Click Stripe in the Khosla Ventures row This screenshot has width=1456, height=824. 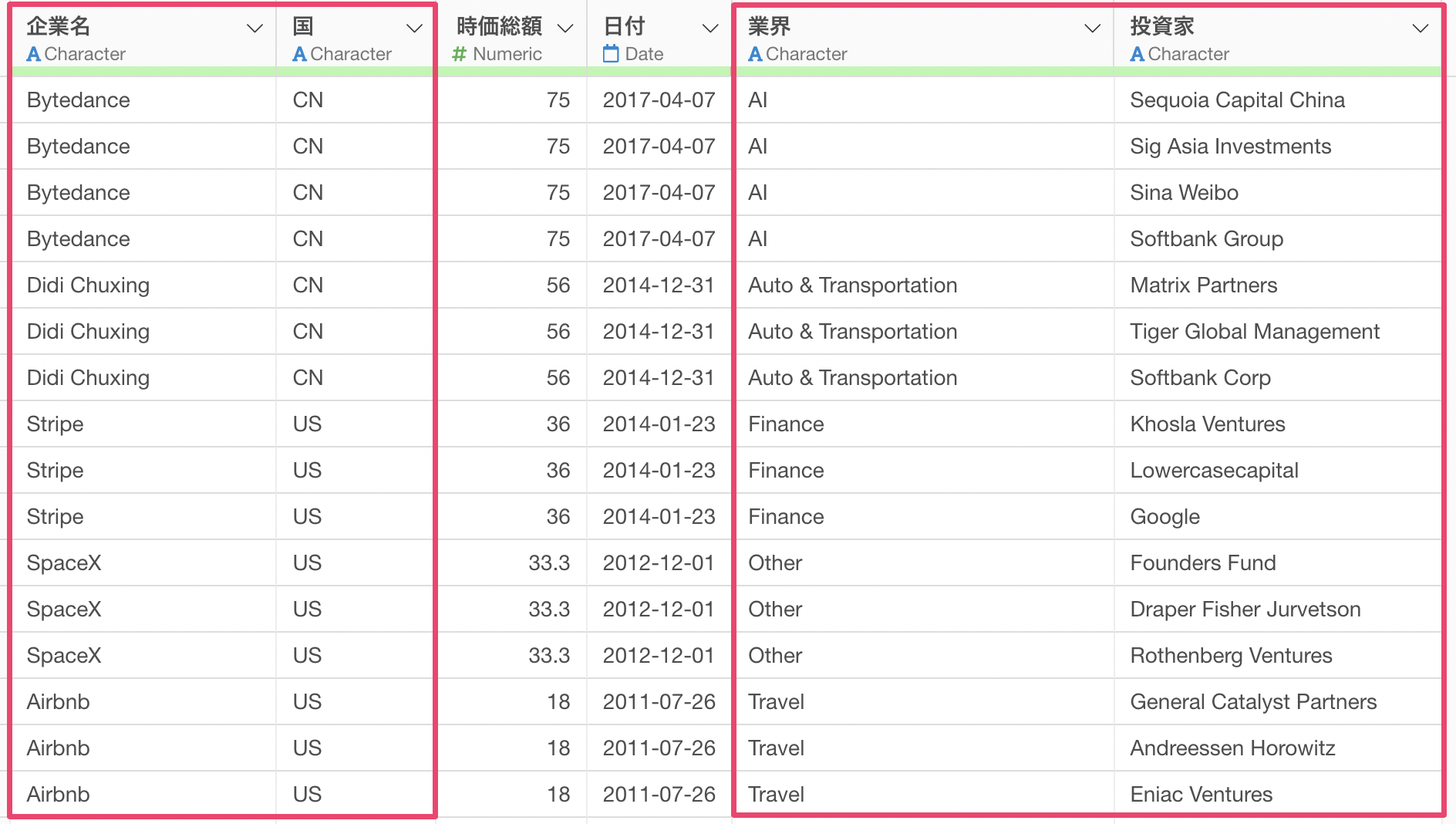[55, 424]
